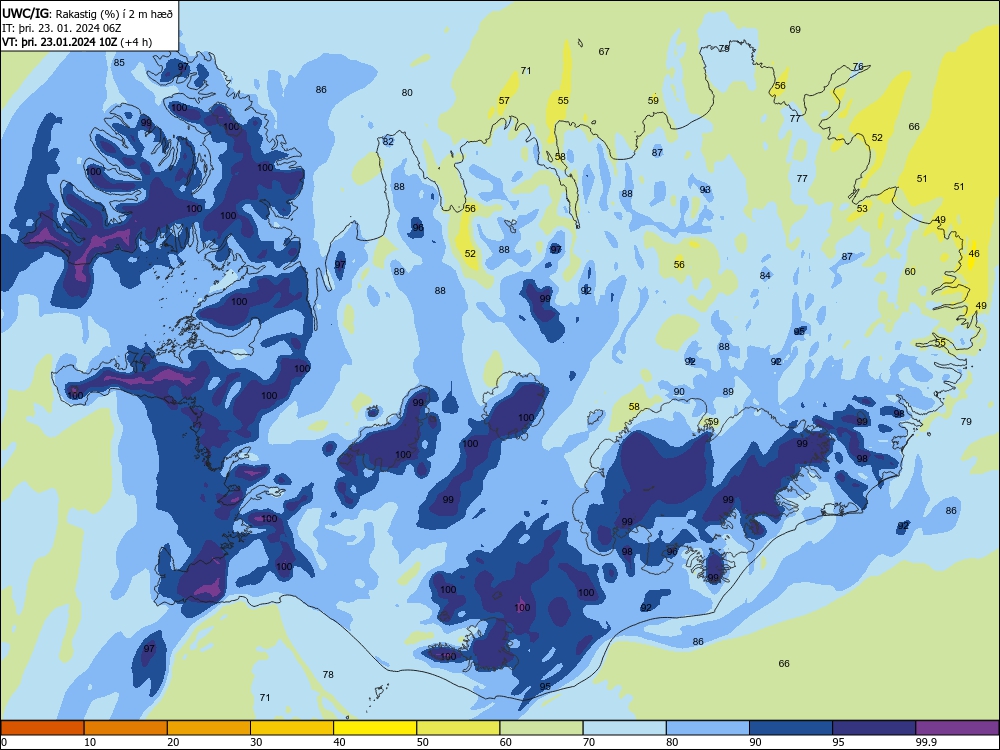Viewport: 1000px width, 750px height.
Task: Pick the bright yellow 40–50 legend swatch
Action: pyautogui.click(x=375, y=728)
